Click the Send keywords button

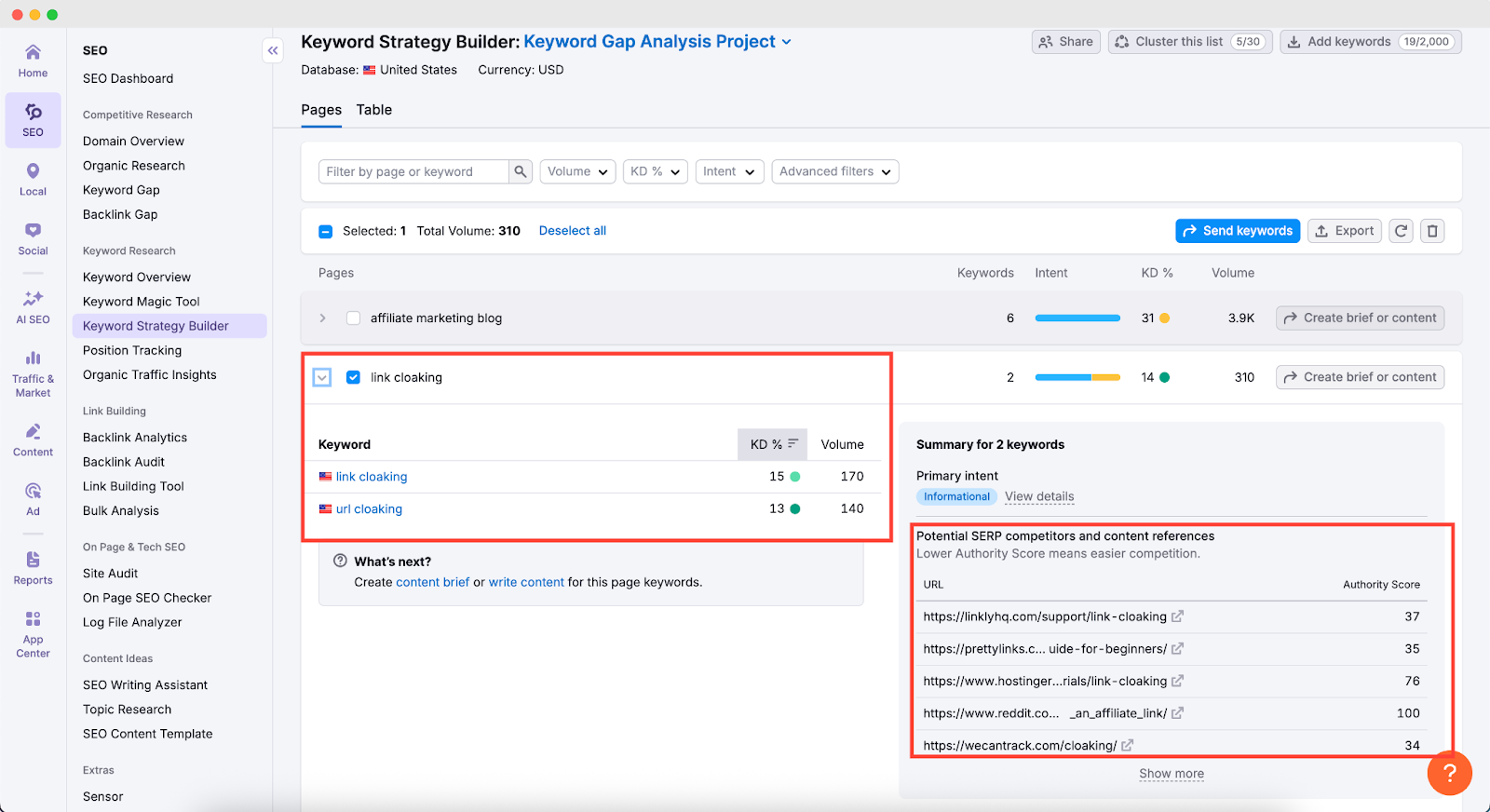coord(1238,231)
